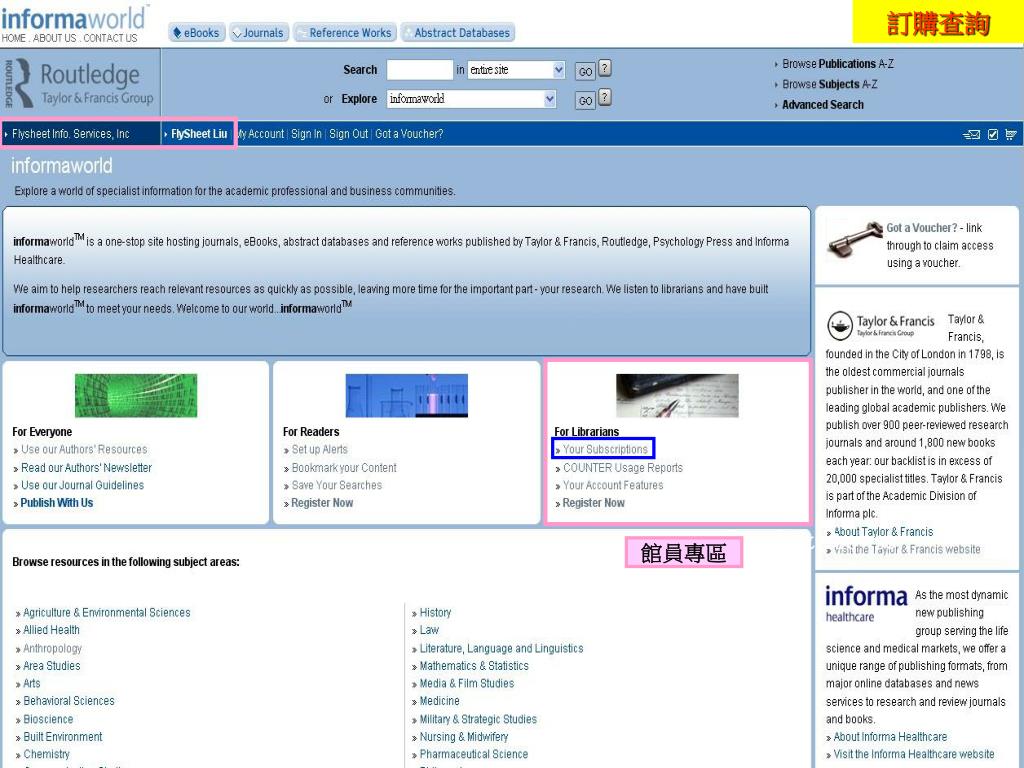
Task: Click the FlySheet Liu user link
Action: coord(199,134)
